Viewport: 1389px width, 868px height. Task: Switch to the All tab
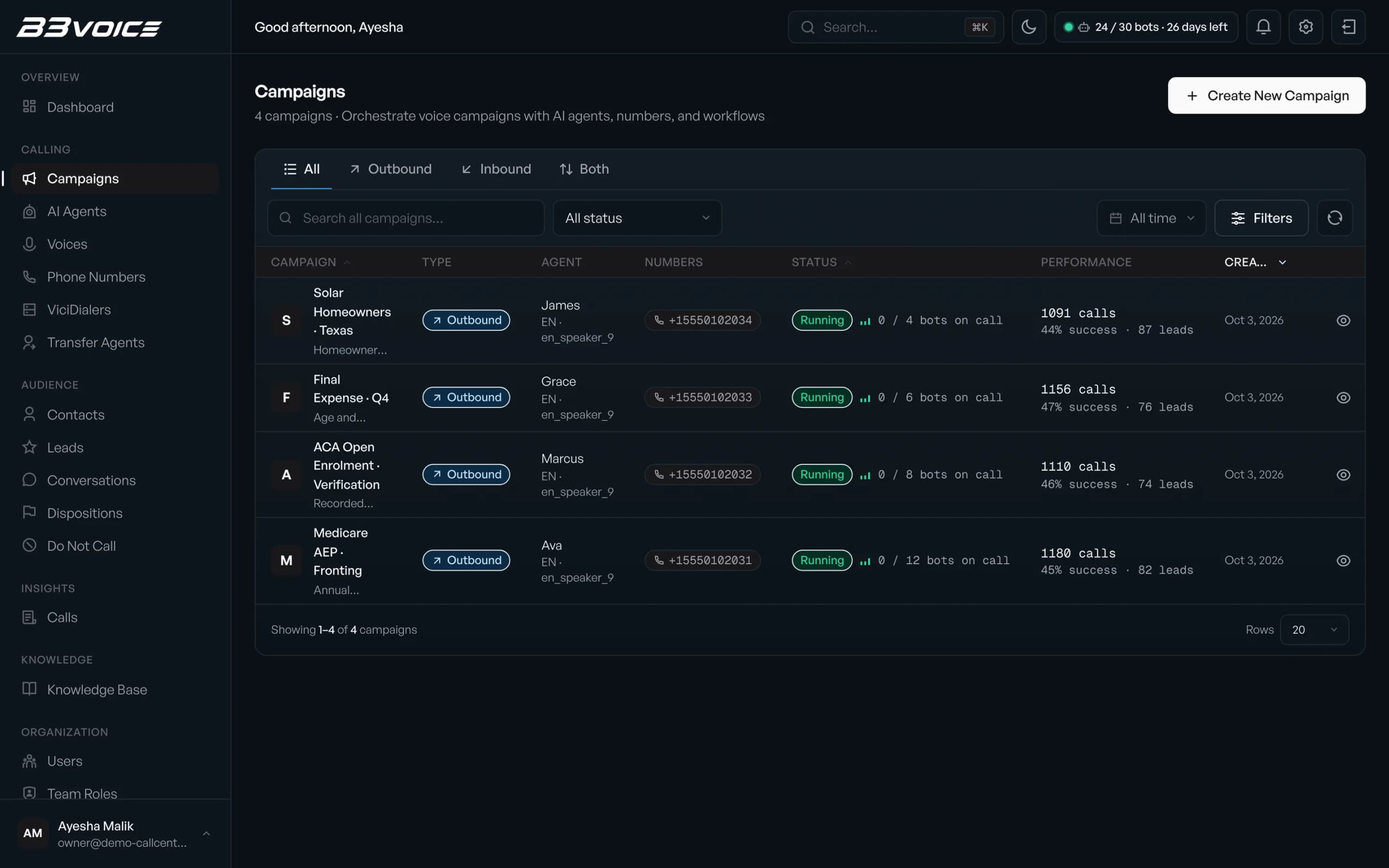pos(301,169)
